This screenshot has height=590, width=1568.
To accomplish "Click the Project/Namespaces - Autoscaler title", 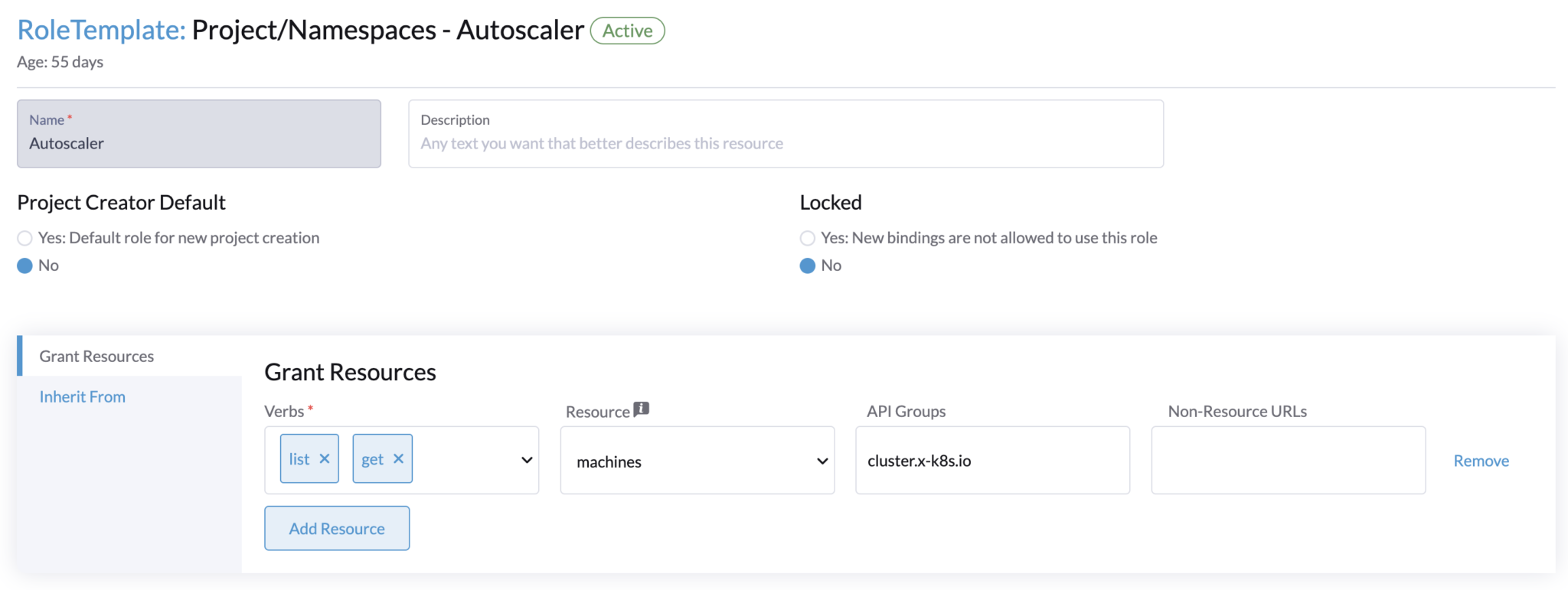I will tap(387, 30).
